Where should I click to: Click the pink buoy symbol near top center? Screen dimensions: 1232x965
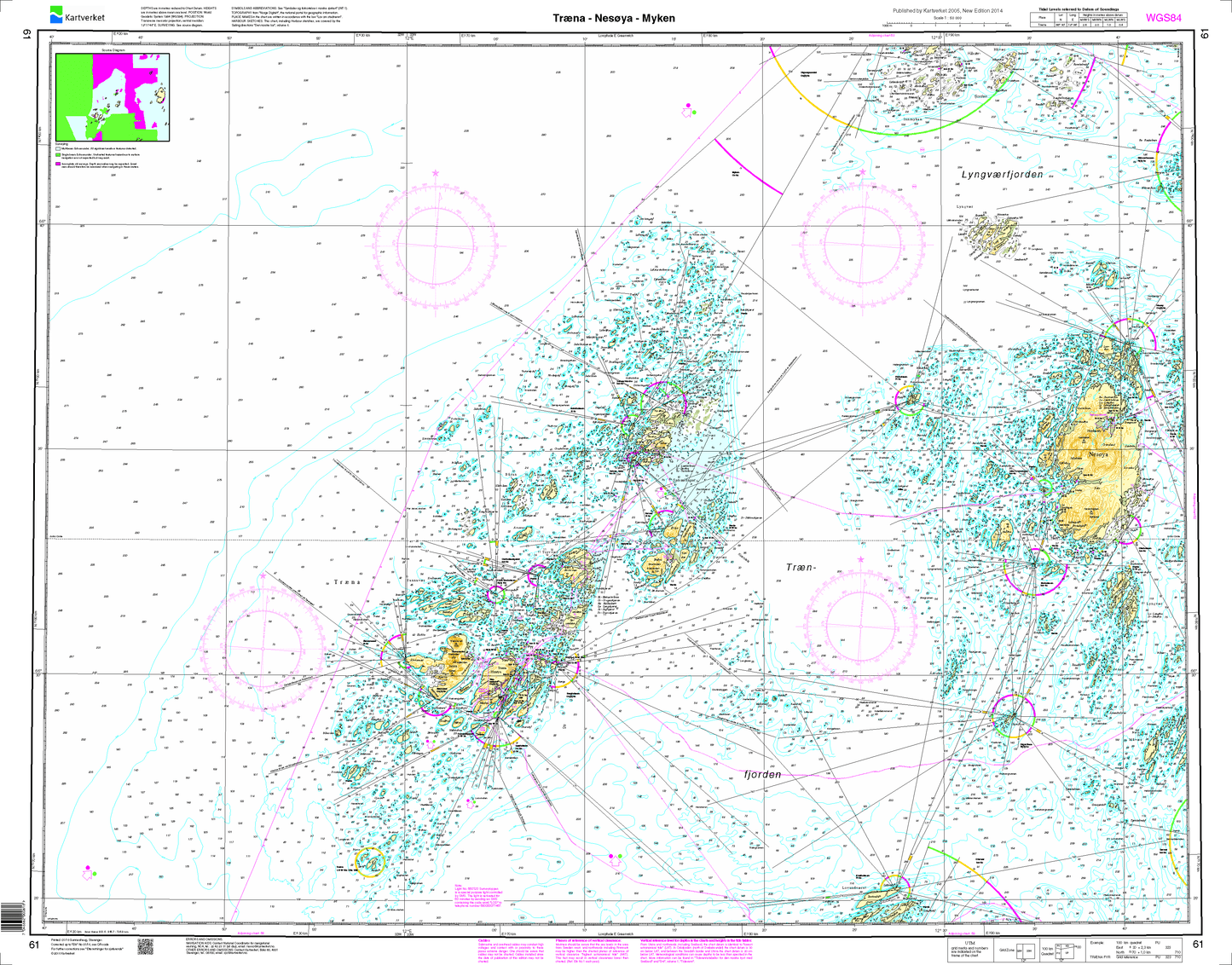point(687,109)
